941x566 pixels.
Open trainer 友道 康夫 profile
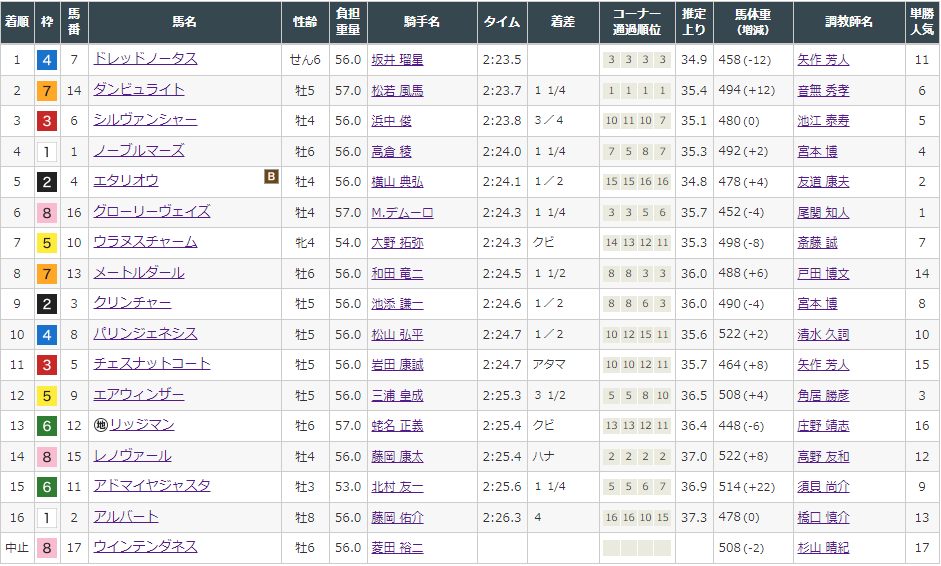point(823,182)
